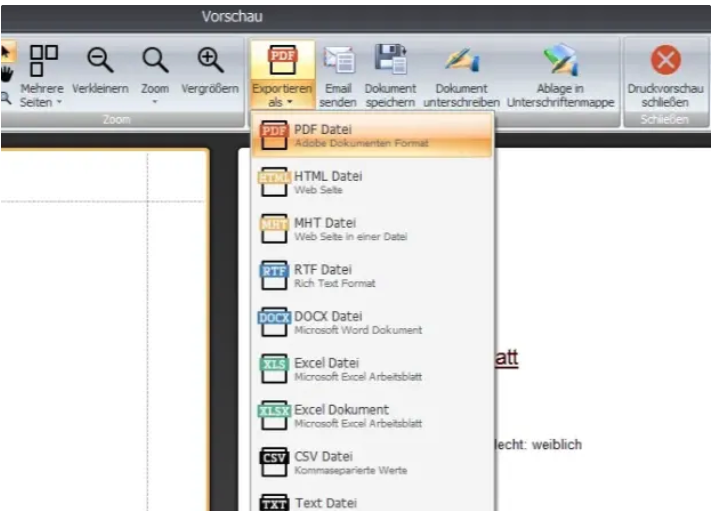Image resolution: width=713 pixels, height=511 pixels.
Task: Select the hand pan tool icon
Action: tap(7, 71)
